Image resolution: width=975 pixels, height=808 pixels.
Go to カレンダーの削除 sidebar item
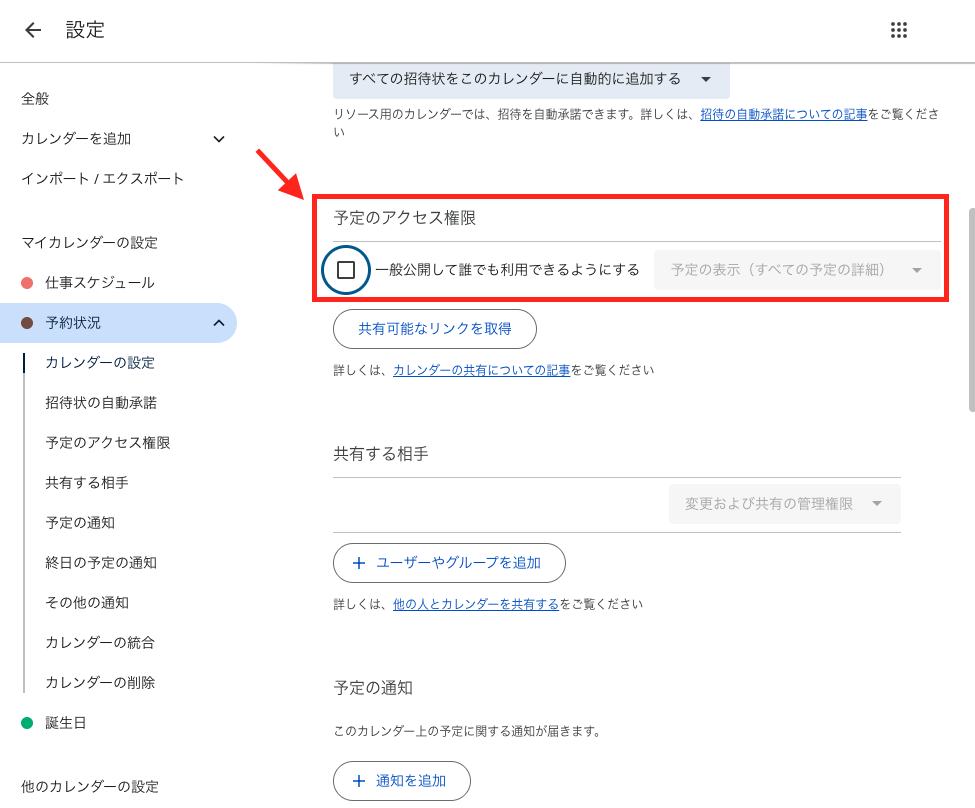tap(100, 683)
